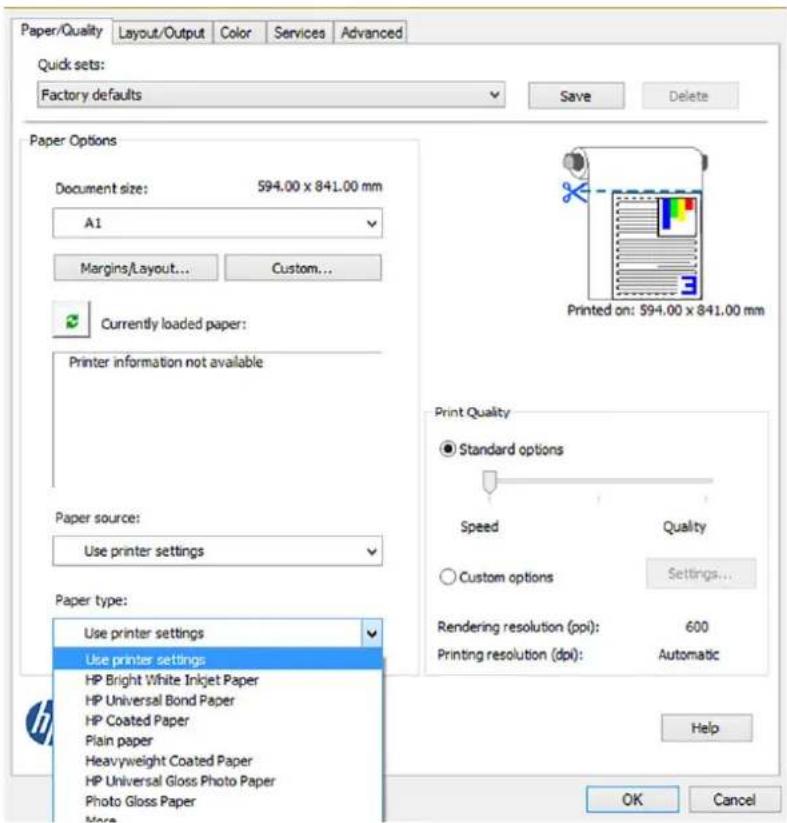This screenshot has height=823, width=787.
Task: Click the Help button
Action: pyautogui.click(x=706, y=728)
